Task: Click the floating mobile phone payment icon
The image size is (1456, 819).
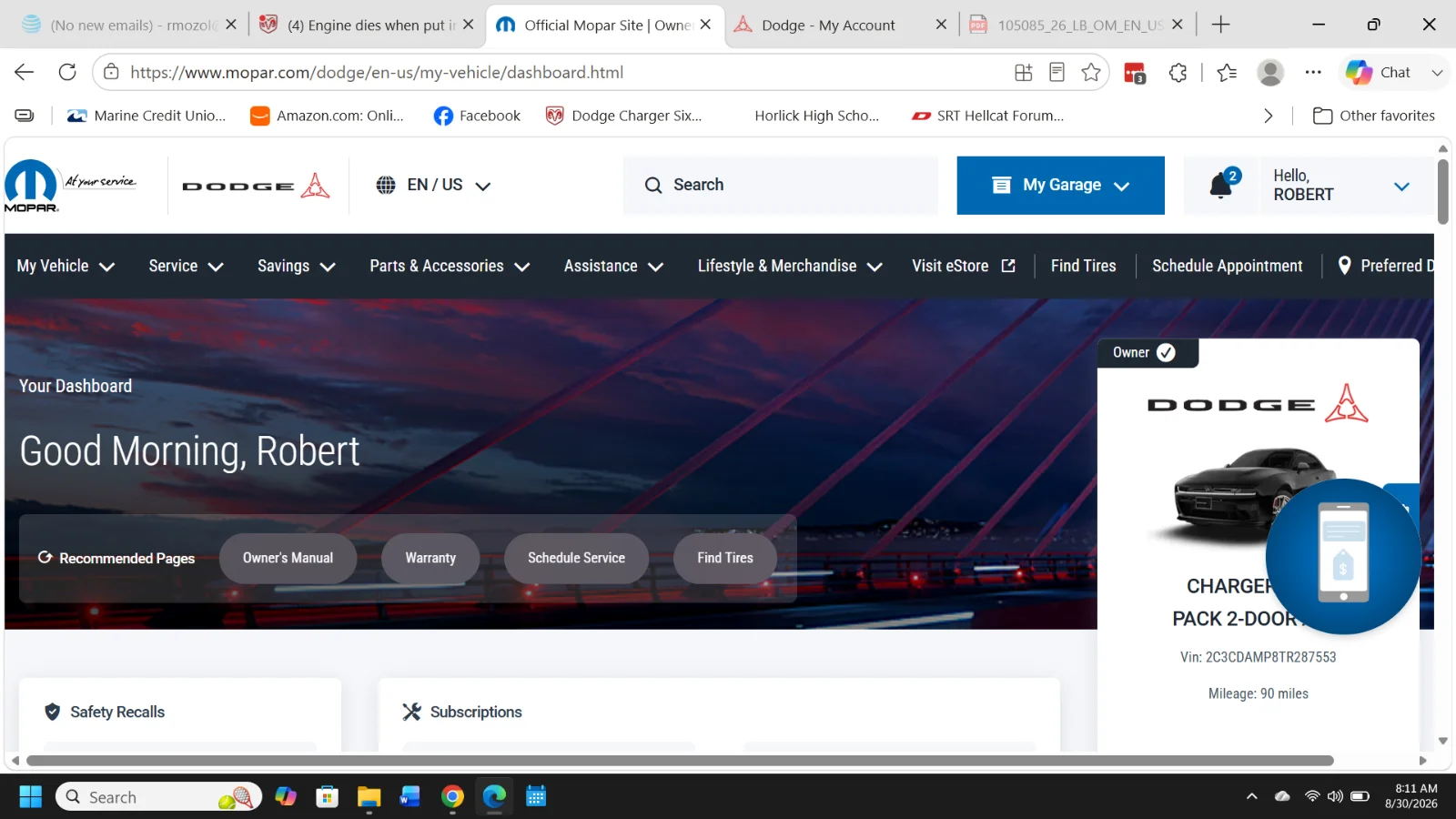Action: (1343, 556)
